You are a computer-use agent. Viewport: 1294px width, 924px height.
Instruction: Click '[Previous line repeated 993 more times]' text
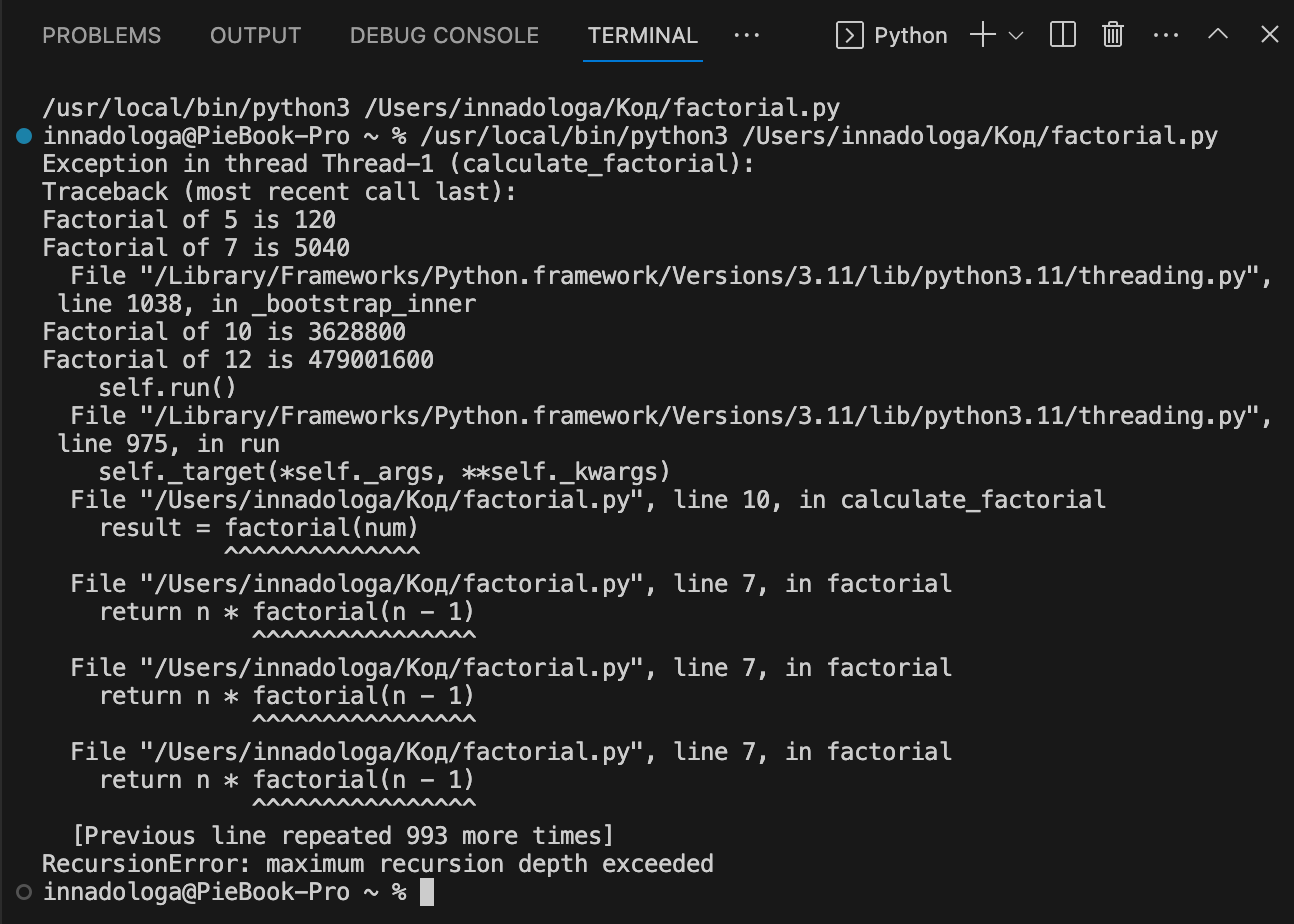click(x=343, y=835)
